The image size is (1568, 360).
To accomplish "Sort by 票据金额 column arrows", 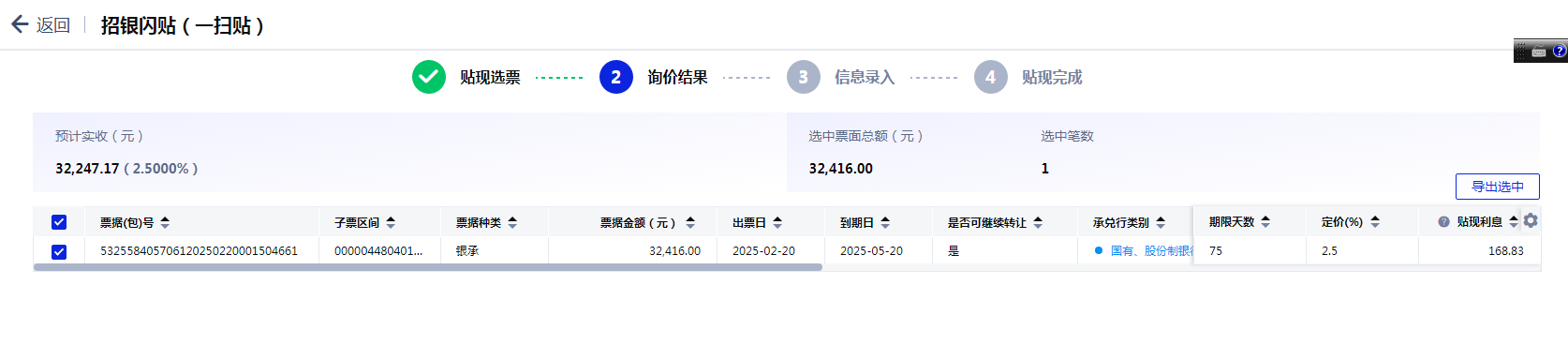I will tap(690, 222).
